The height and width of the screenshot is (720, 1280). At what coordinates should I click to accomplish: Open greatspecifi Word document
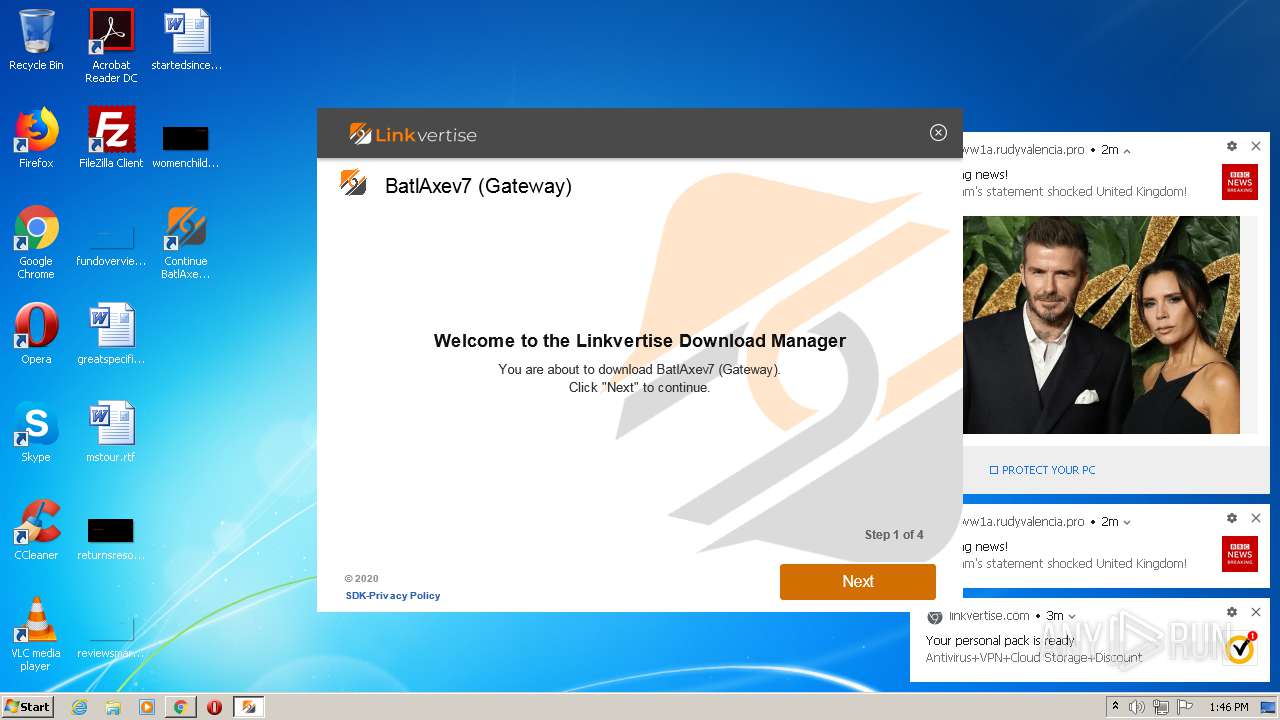pyautogui.click(x=111, y=334)
